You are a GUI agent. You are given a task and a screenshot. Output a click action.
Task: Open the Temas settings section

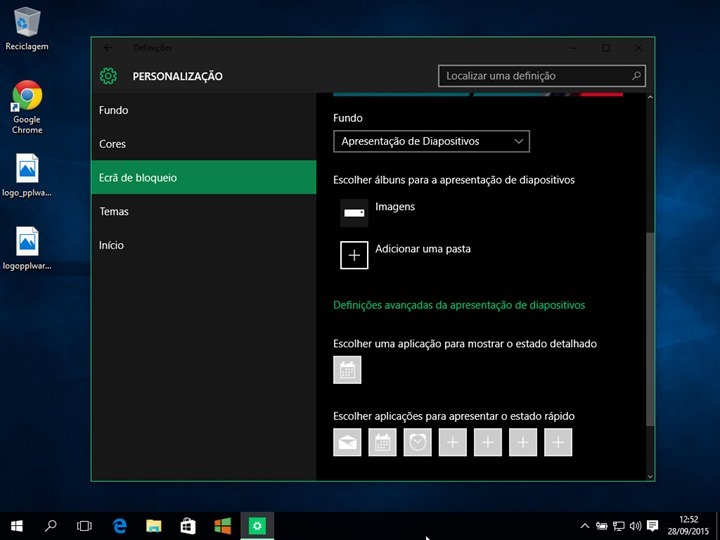(204, 211)
